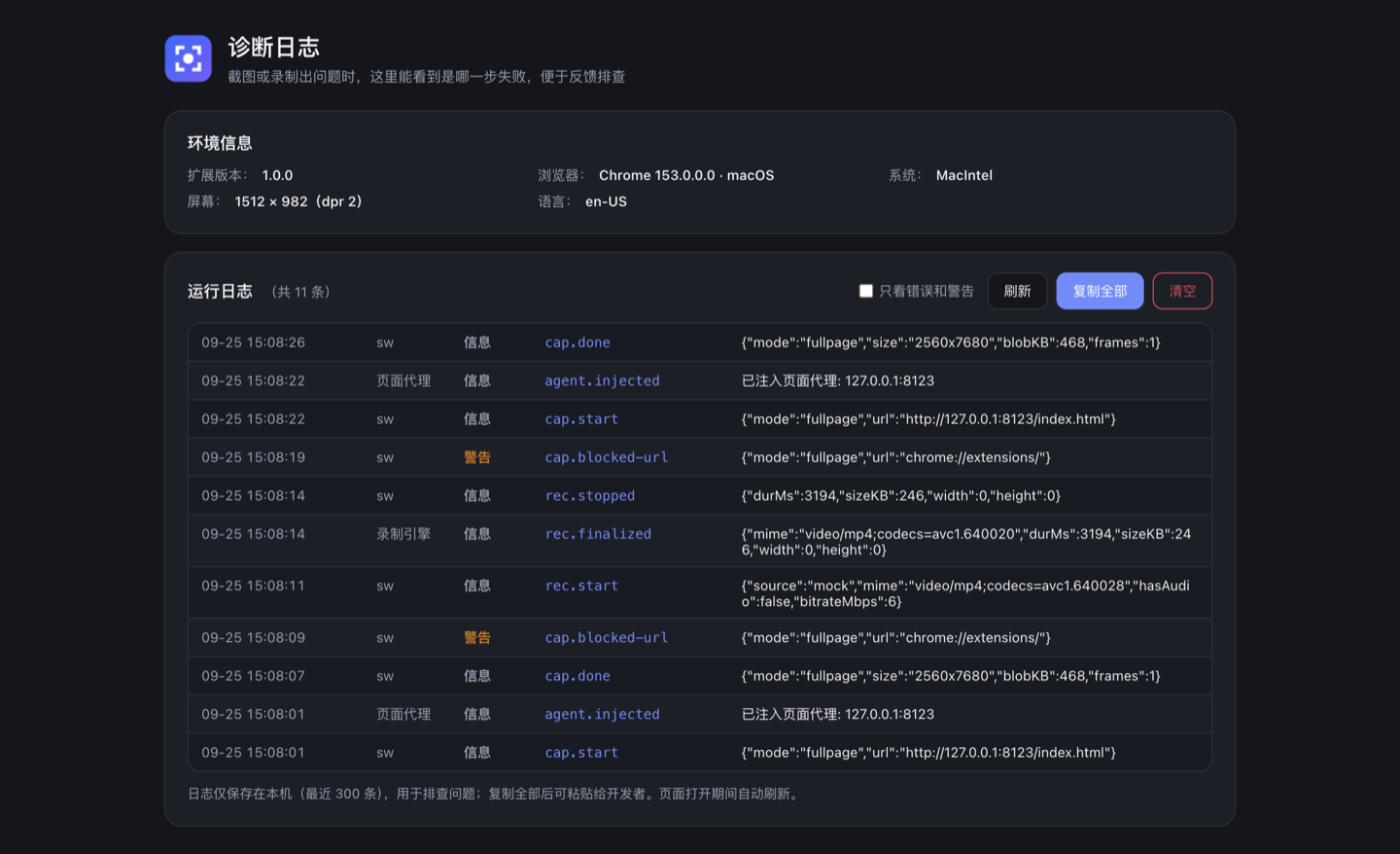The height and width of the screenshot is (854, 1400).
Task: Click the screenshot extension logo icon
Action: click(188, 58)
